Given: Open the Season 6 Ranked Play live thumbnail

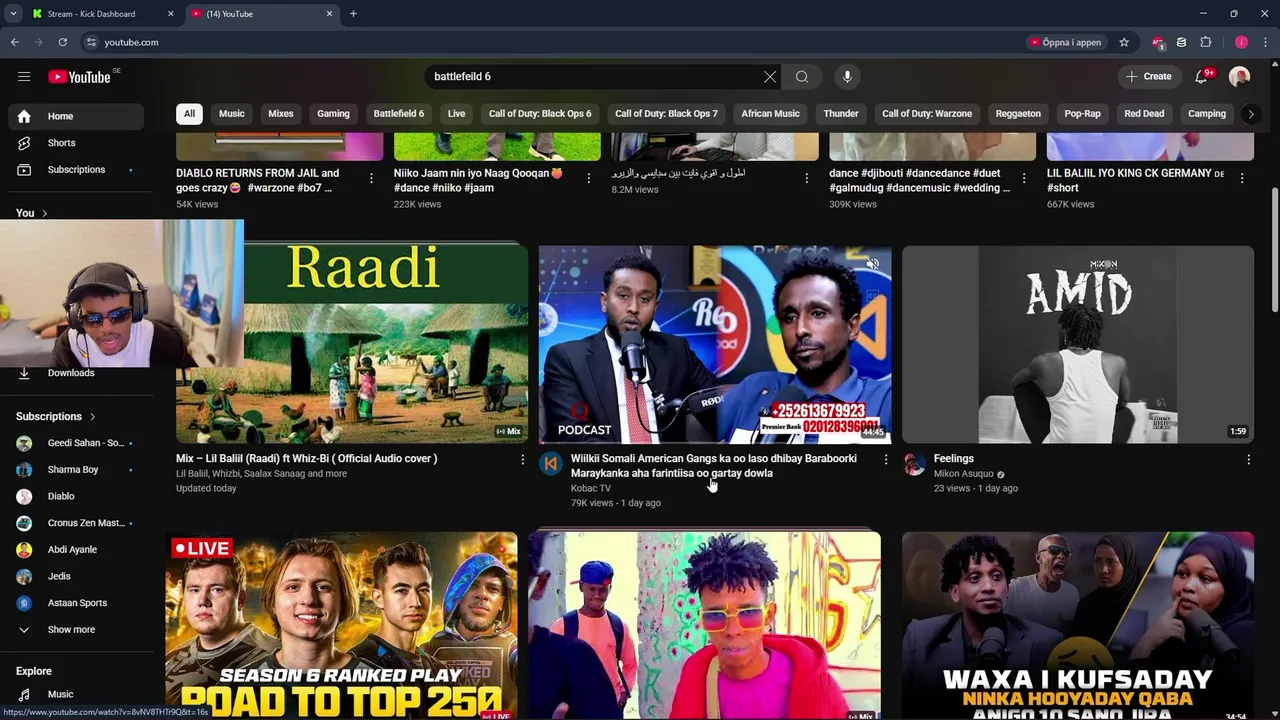Looking at the screenshot, I should point(341,626).
